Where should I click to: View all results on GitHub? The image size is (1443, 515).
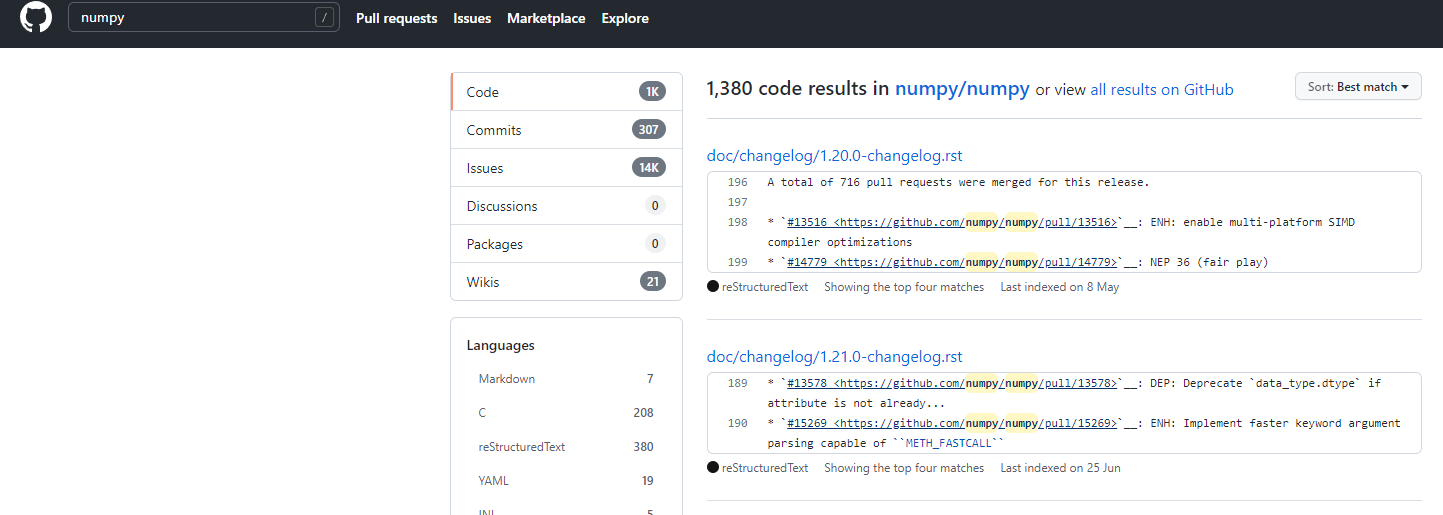(1162, 89)
